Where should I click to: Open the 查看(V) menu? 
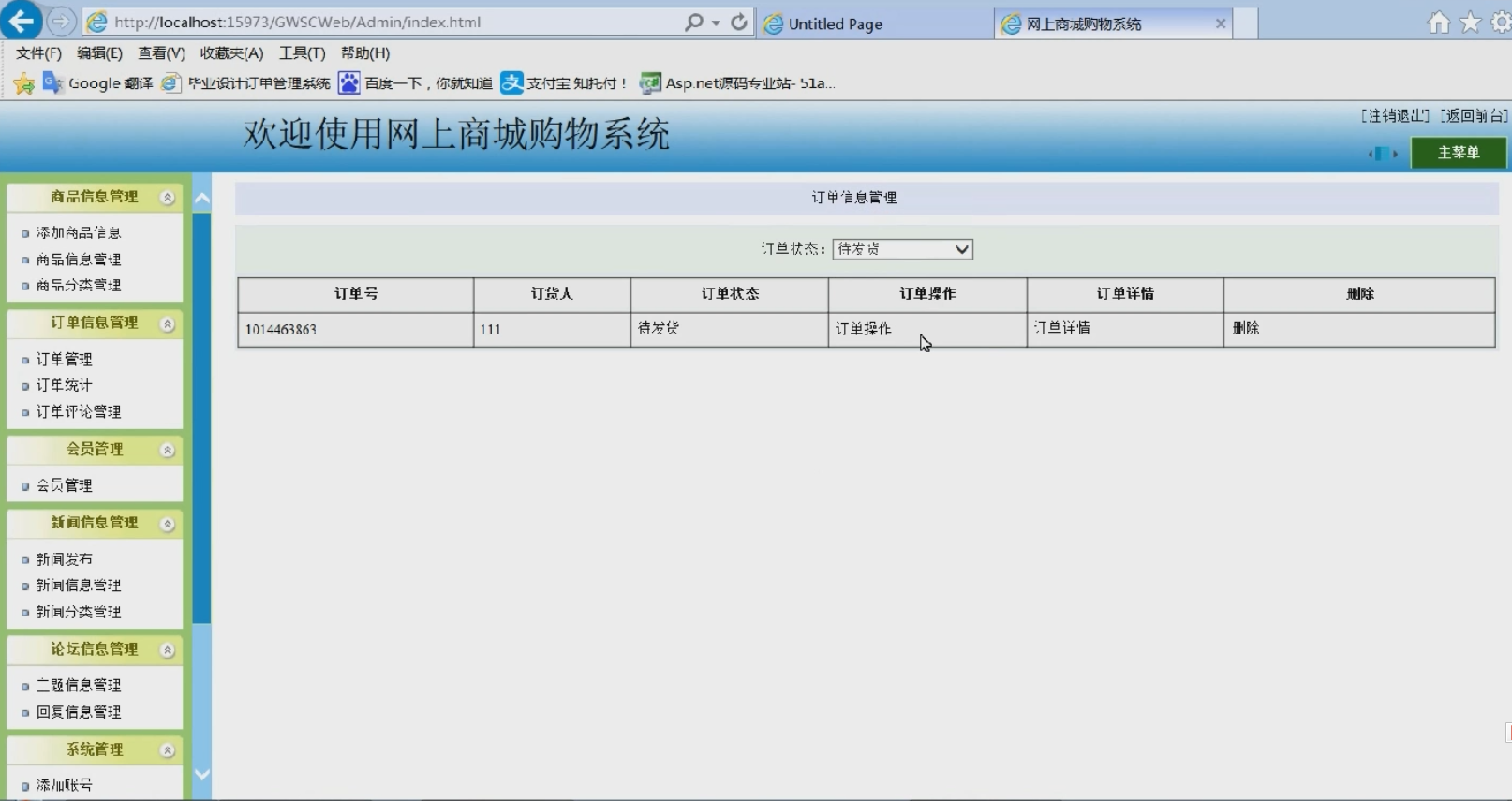click(161, 53)
